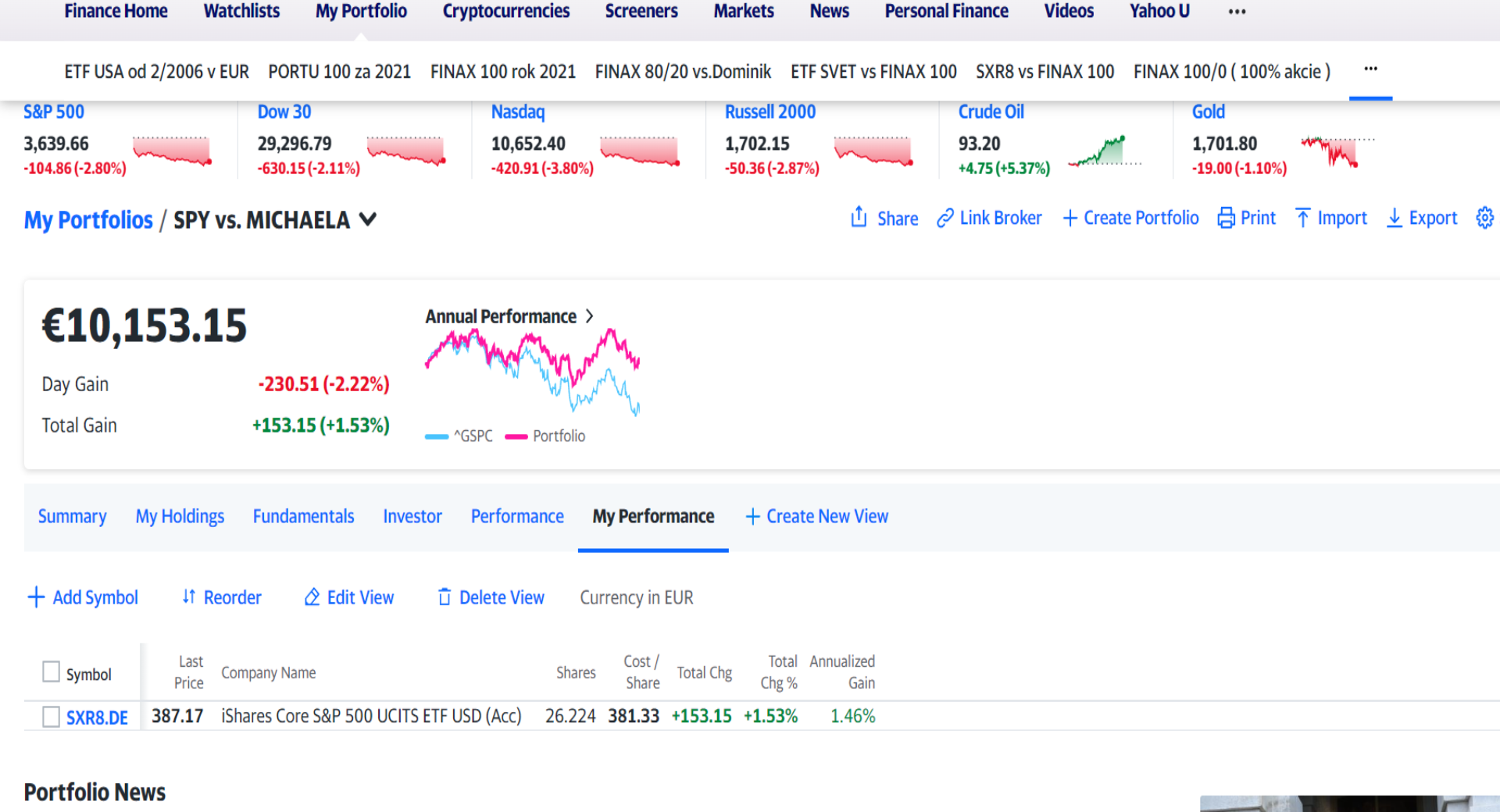Click the Create Portfolio plus icon
This screenshot has width=1500, height=812.
[x=1070, y=218]
